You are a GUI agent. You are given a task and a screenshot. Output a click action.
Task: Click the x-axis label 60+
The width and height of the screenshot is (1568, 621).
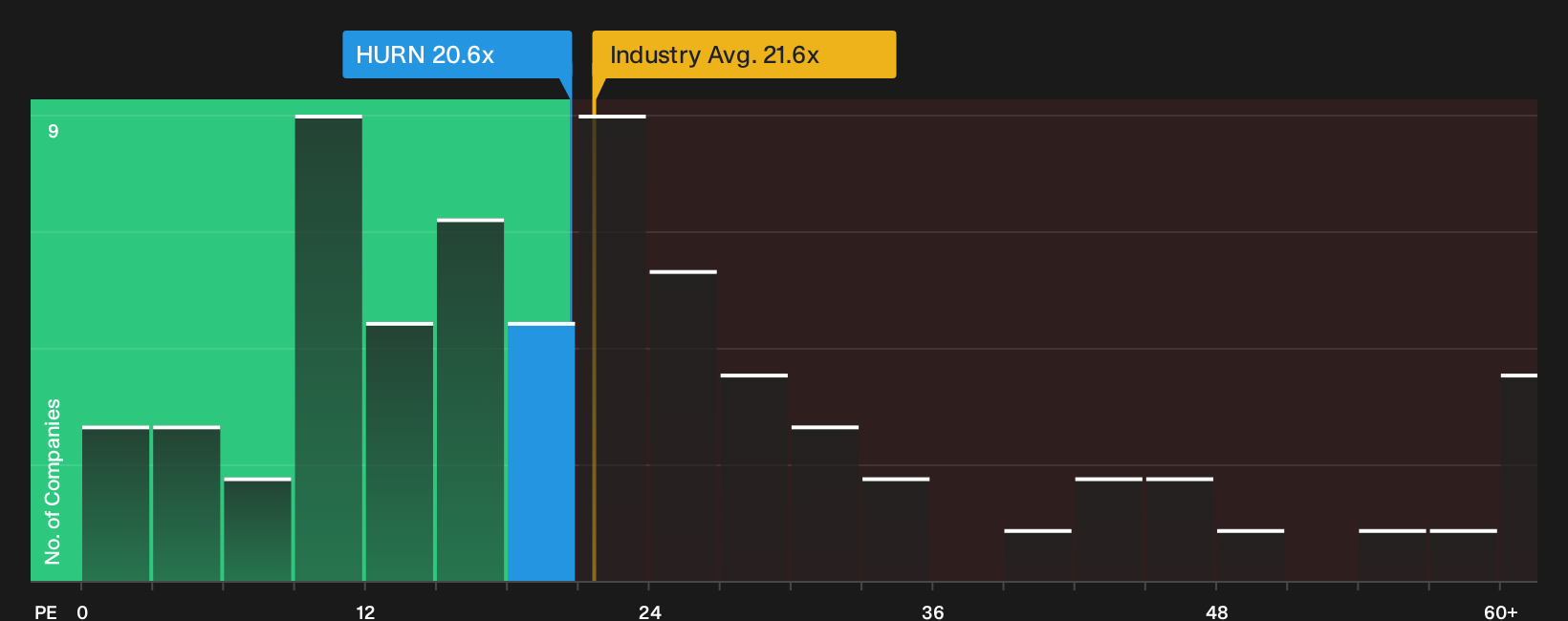click(x=1500, y=611)
